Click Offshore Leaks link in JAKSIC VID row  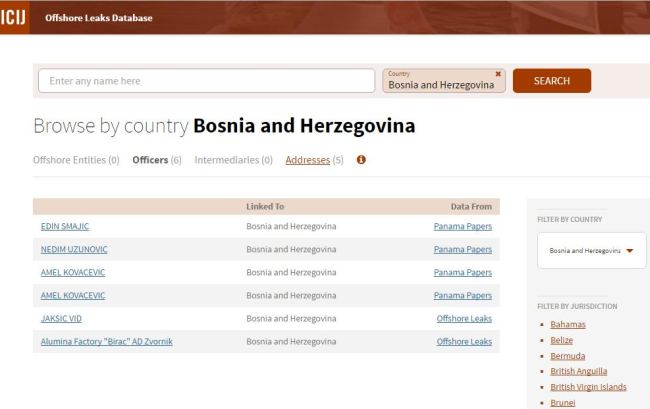pos(463,319)
